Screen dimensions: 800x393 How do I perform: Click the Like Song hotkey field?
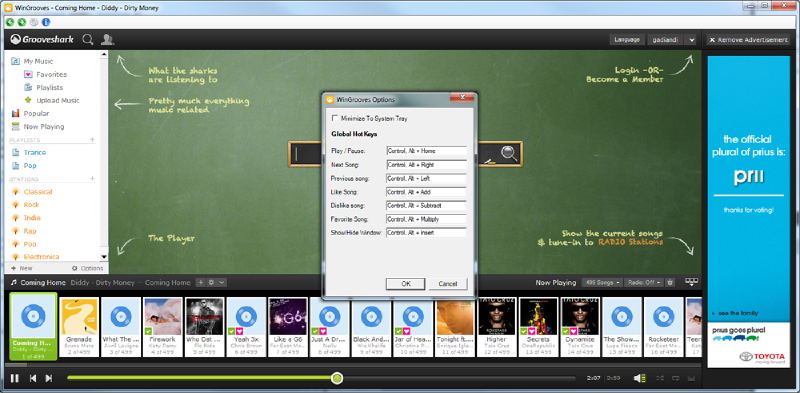[x=427, y=192]
